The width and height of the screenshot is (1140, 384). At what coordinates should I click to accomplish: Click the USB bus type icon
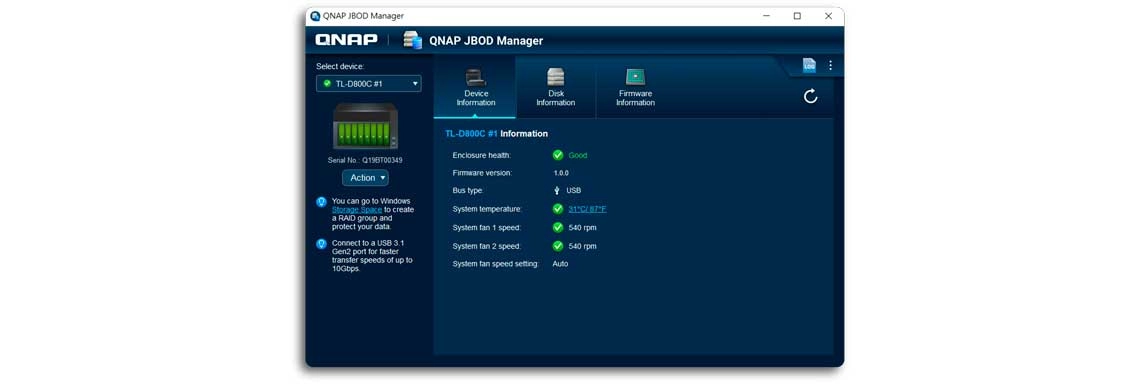pos(557,191)
